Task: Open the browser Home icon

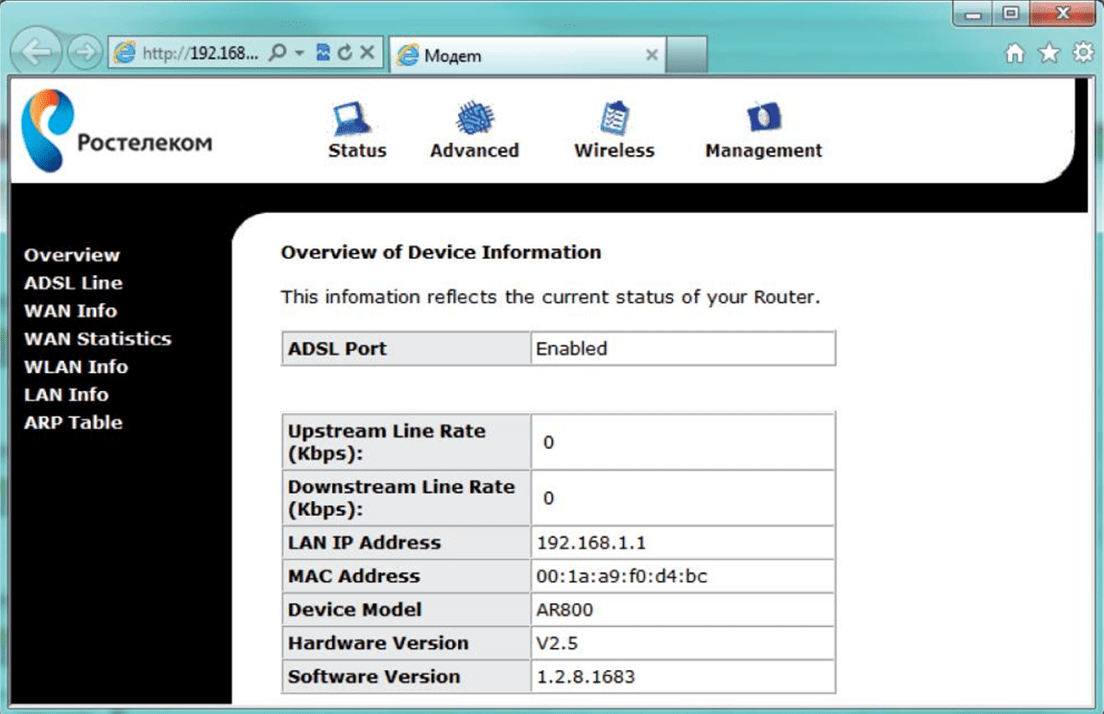Action: pos(1015,53)
